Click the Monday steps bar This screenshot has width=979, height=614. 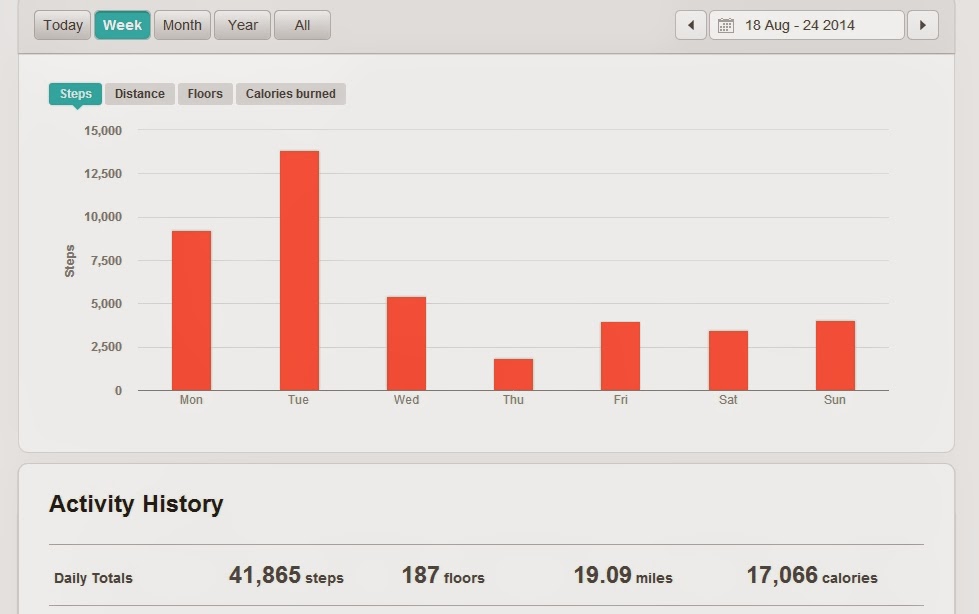pyautogui.click(x=192, y=310)
